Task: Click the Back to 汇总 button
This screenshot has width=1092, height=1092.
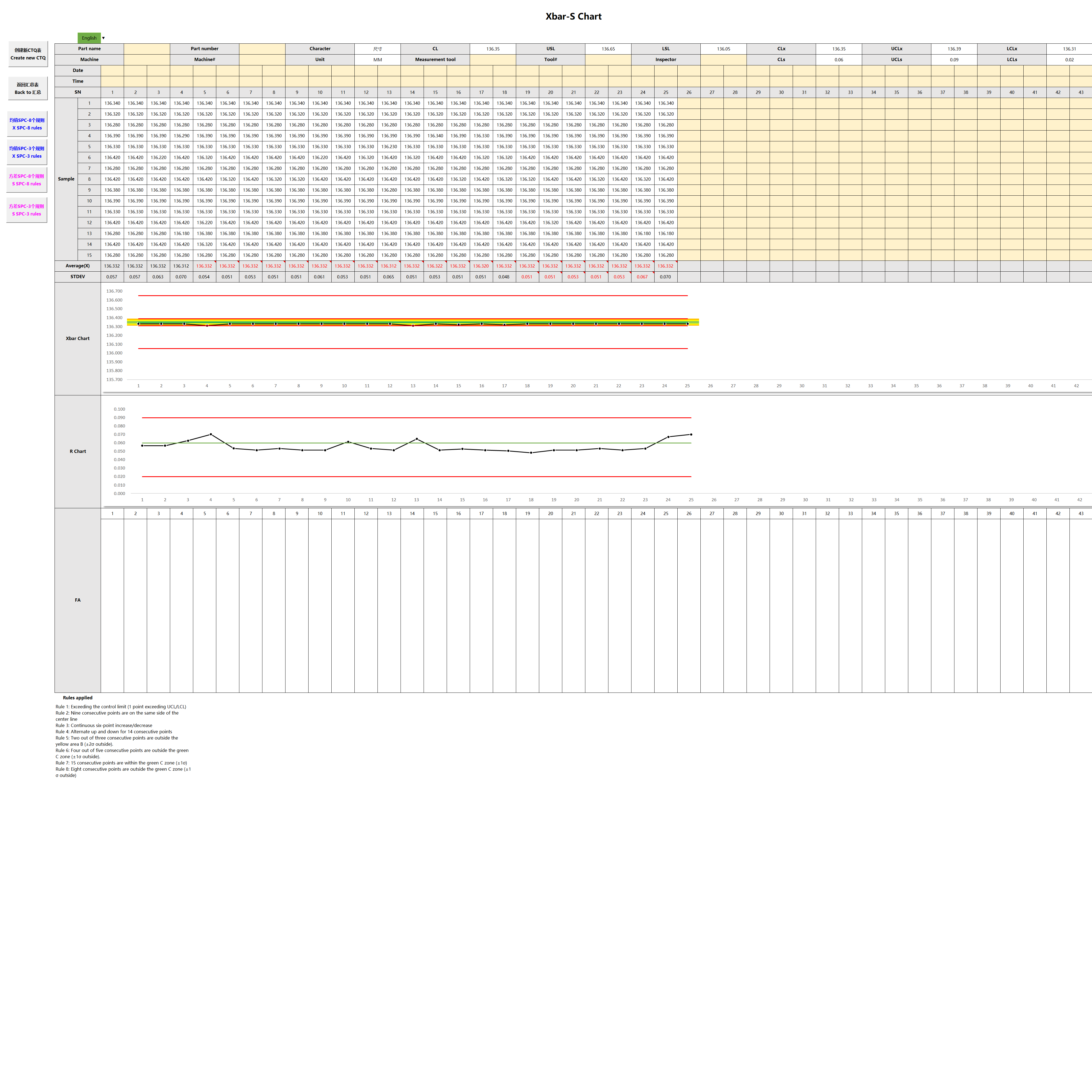Action: click(x=28, y=88)
